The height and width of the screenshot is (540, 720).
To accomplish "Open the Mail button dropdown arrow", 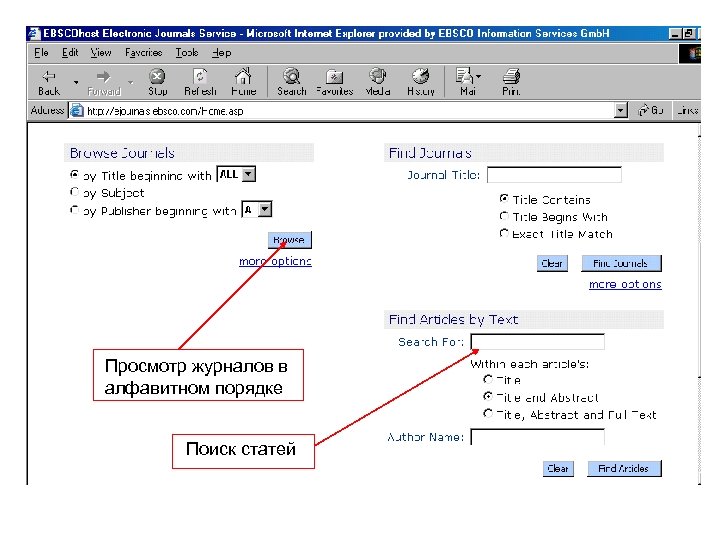I will tap(478, 76).
